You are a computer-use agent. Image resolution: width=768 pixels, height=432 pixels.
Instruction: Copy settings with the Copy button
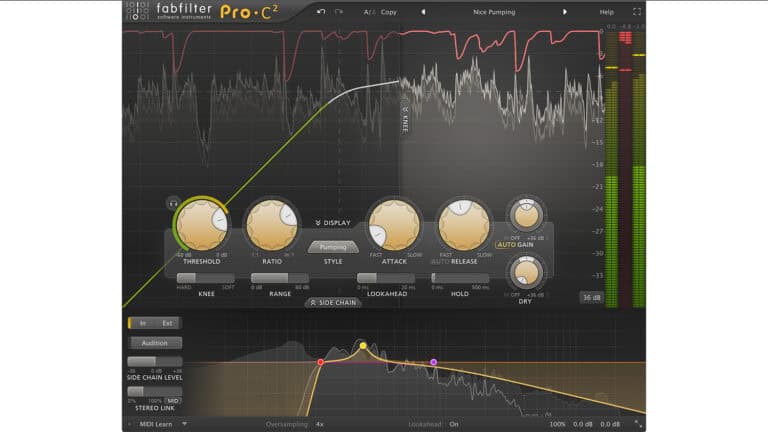tap(389, 12)
